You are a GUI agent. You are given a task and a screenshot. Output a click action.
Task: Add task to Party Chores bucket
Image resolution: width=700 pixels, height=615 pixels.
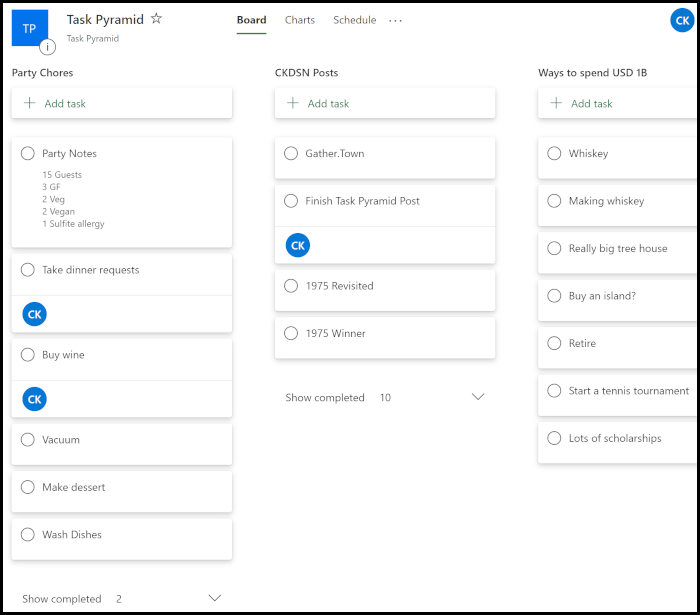(x=121, y=103)
